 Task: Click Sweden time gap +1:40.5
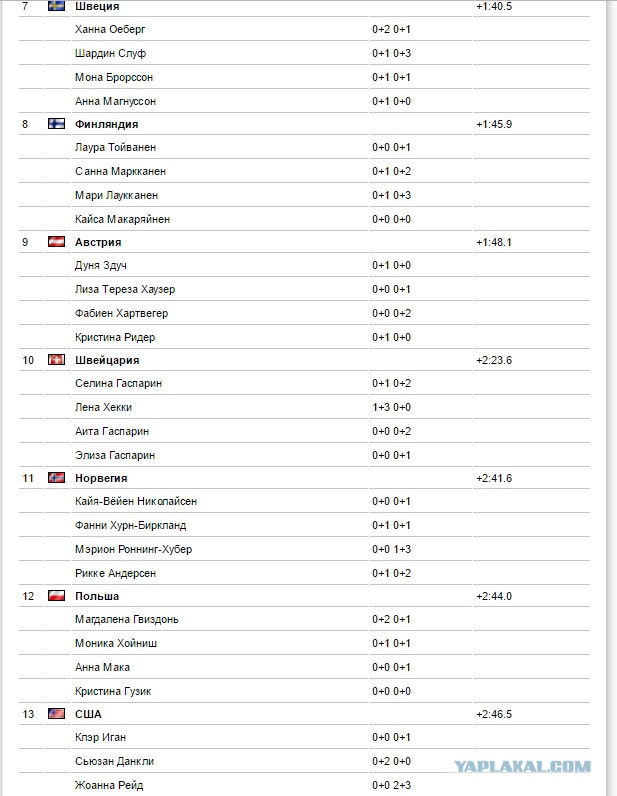tap(494, 7)
